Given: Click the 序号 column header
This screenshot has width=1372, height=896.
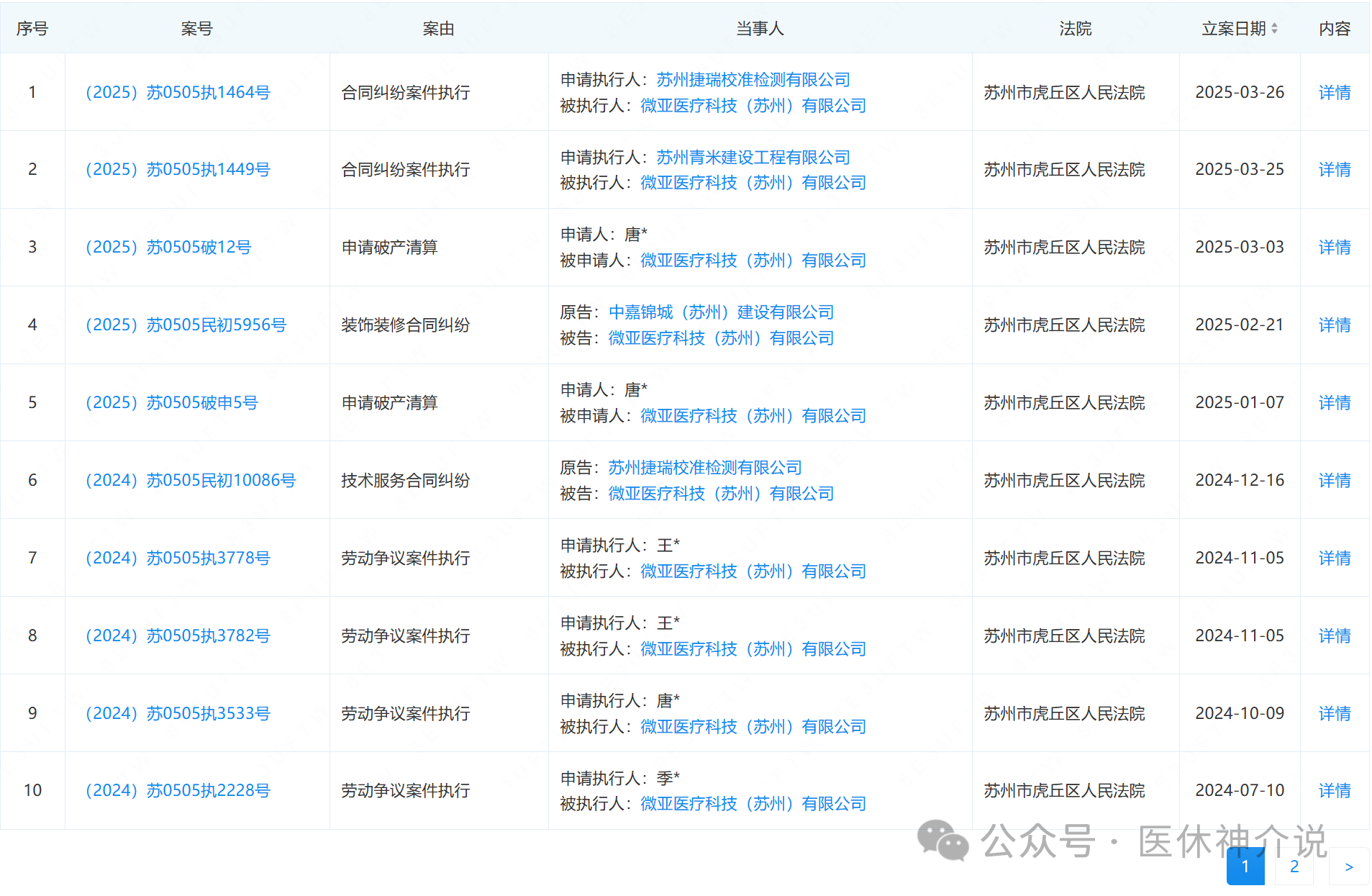Looking at the screenshot, I should (x=32, y=28).
